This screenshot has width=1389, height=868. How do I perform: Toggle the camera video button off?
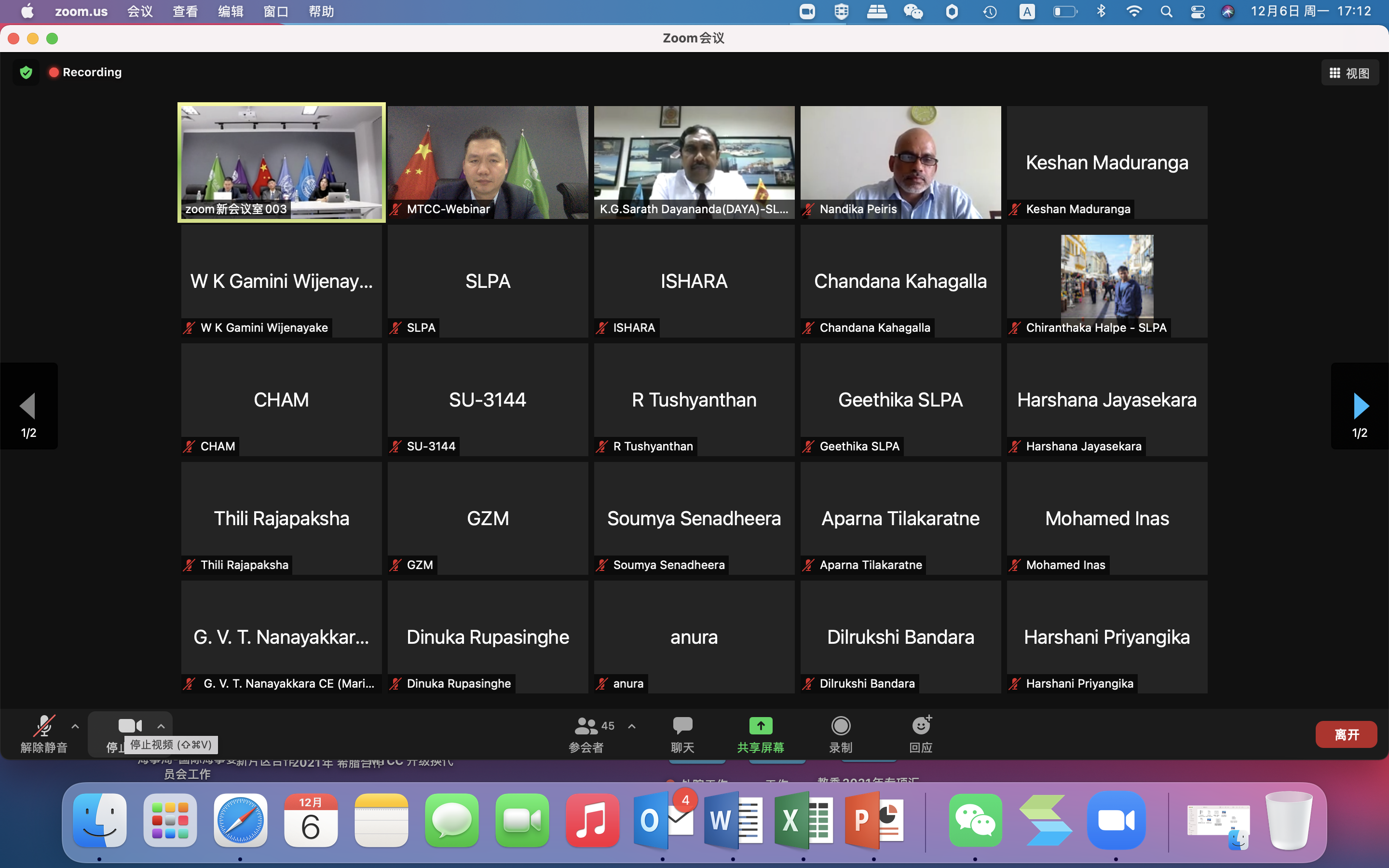130,726
